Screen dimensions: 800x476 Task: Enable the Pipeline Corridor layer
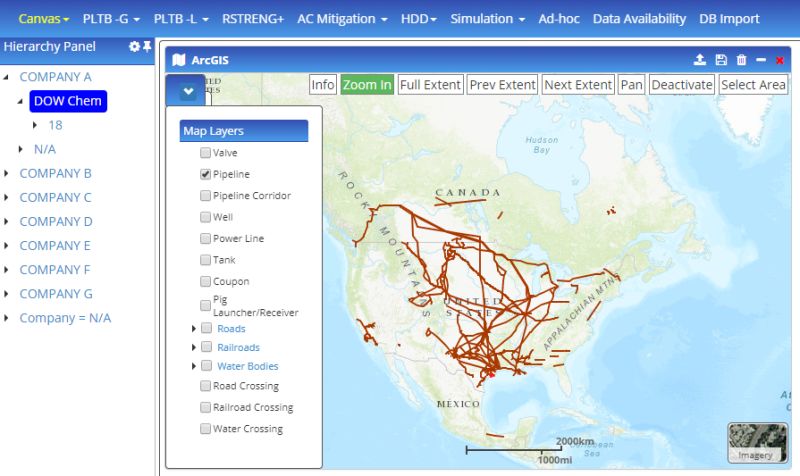click(205, 195)
